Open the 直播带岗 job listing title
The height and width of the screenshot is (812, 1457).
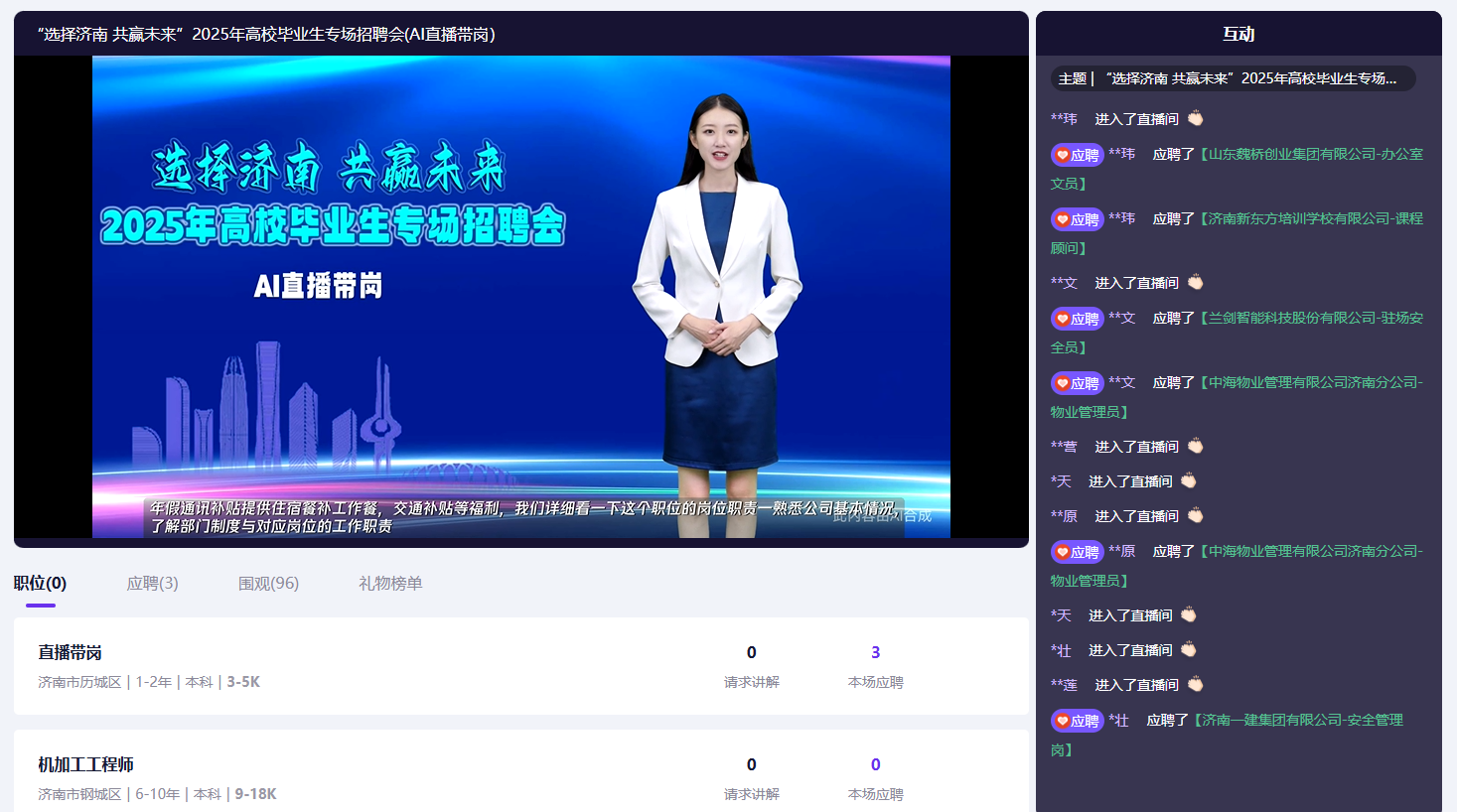(x=70, y=652)
